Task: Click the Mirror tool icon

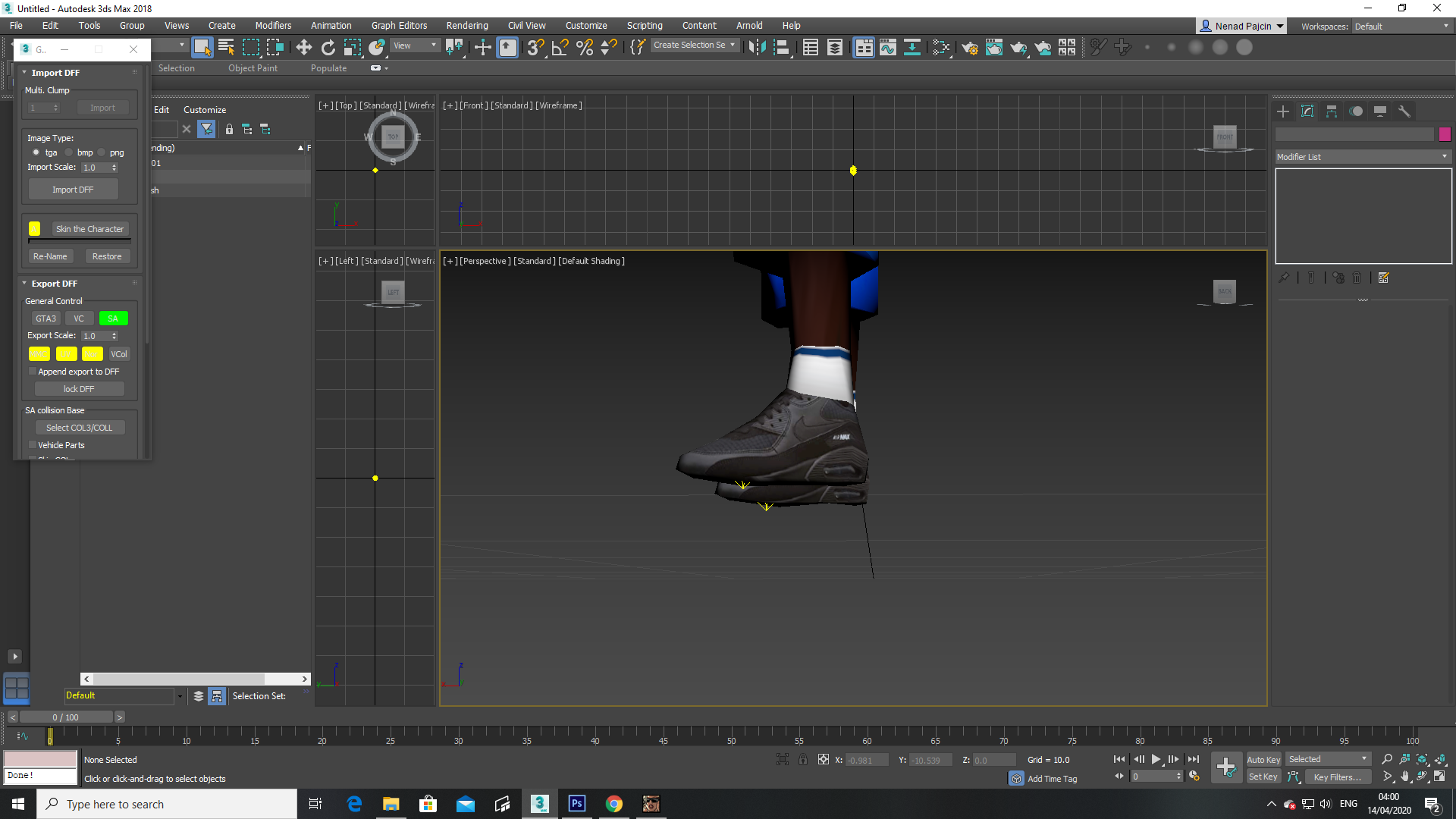Action: coord(757,47)
